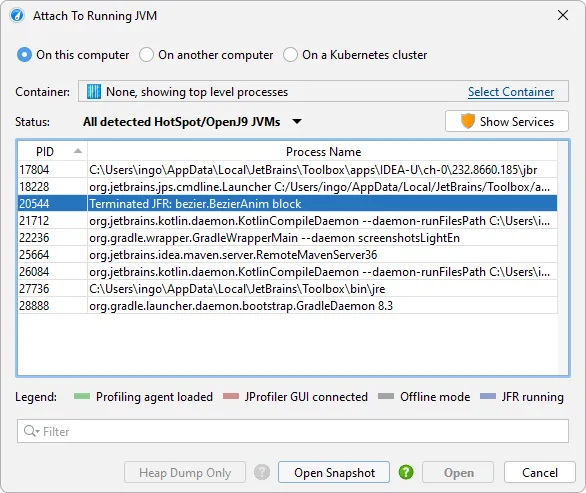Select the Toolbox\bin\jre process row
586x493 pixels.
(287, 289)
